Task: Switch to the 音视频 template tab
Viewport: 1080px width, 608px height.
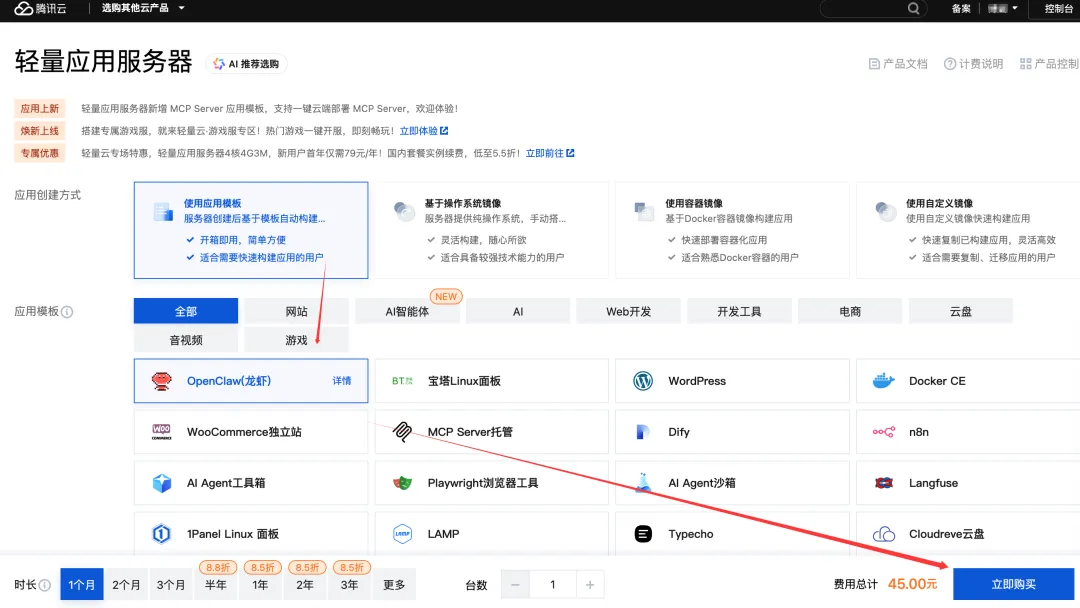Action: pos(186,339)
